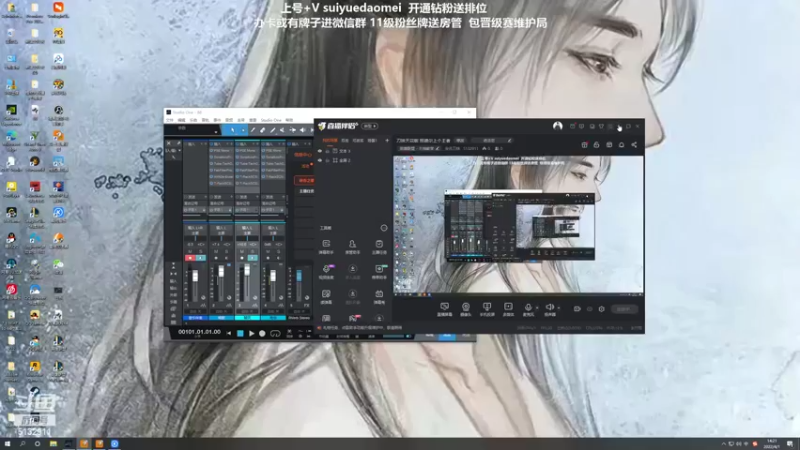Select the Eraser tool in Studio One toolbar
800x450 pixels.
pos(263,130)
